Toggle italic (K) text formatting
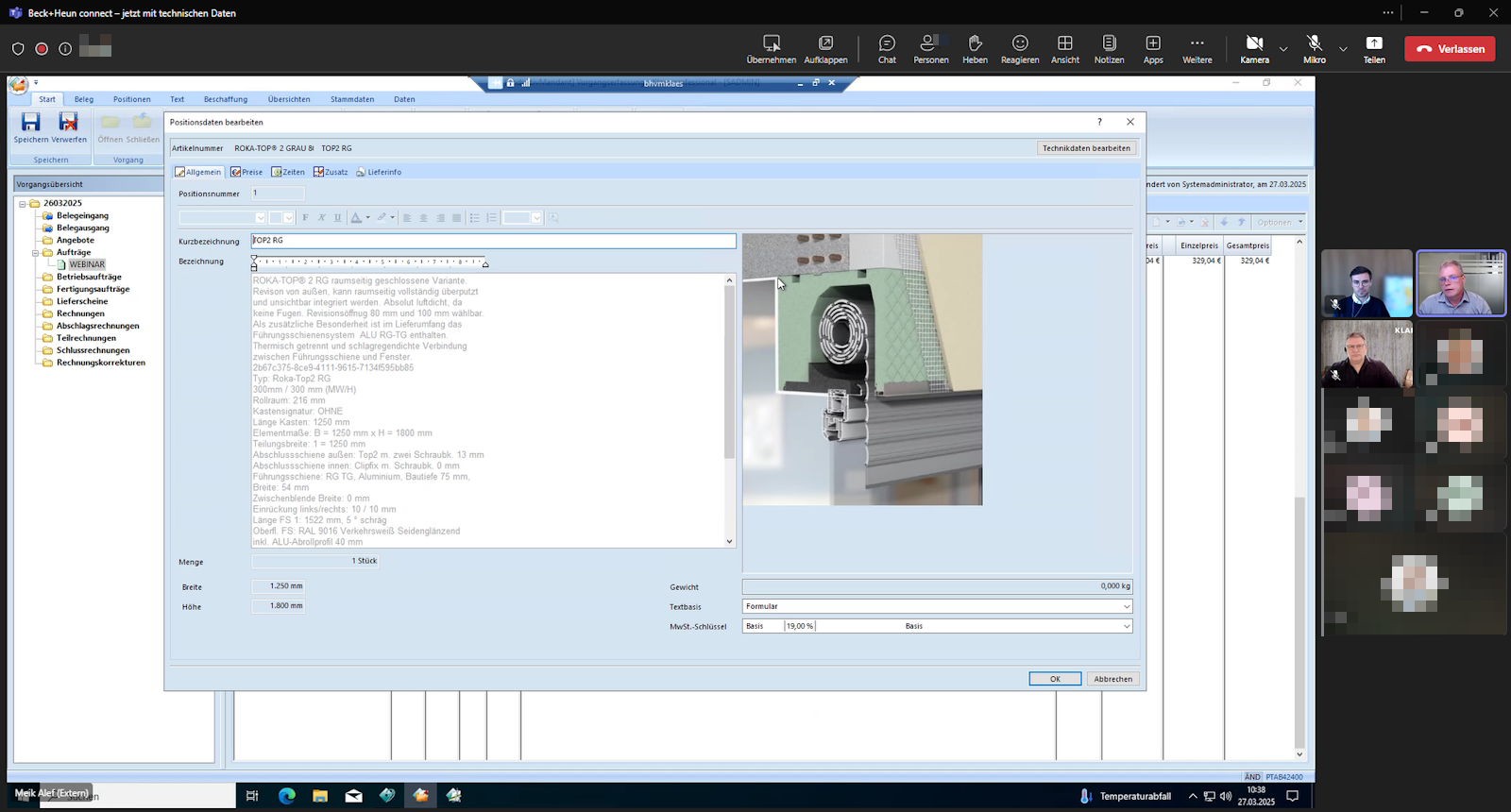The width and height of the screenshot is (1511, 812). tap(321, 218)
